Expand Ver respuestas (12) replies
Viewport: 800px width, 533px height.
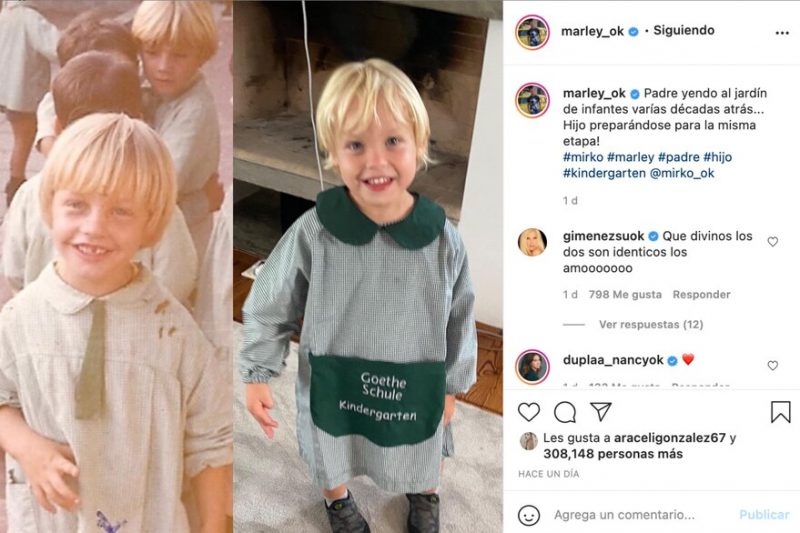[651, 324]
